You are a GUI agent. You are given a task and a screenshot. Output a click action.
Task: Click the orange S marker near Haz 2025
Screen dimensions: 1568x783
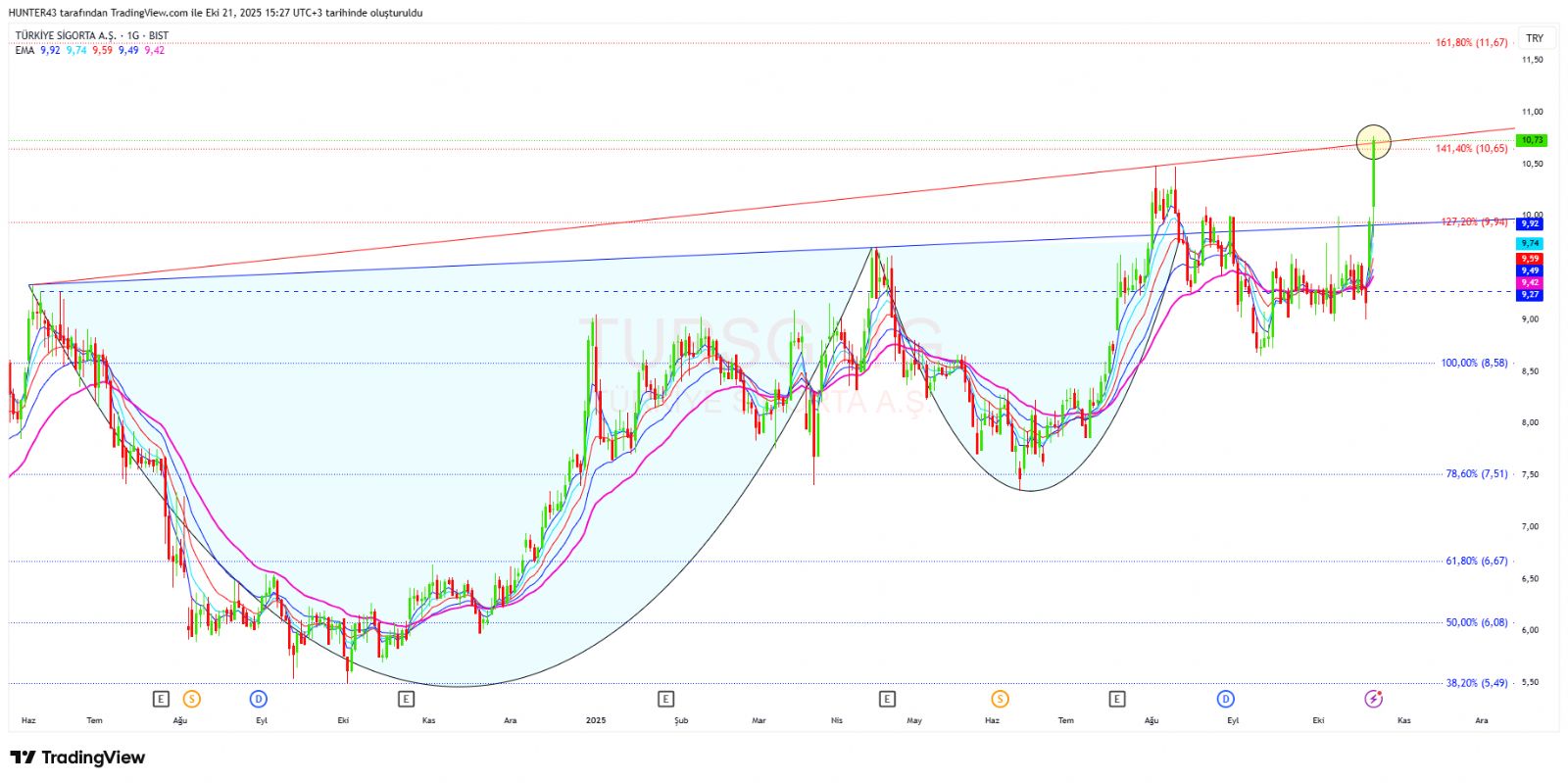(x=1000, y=699)
